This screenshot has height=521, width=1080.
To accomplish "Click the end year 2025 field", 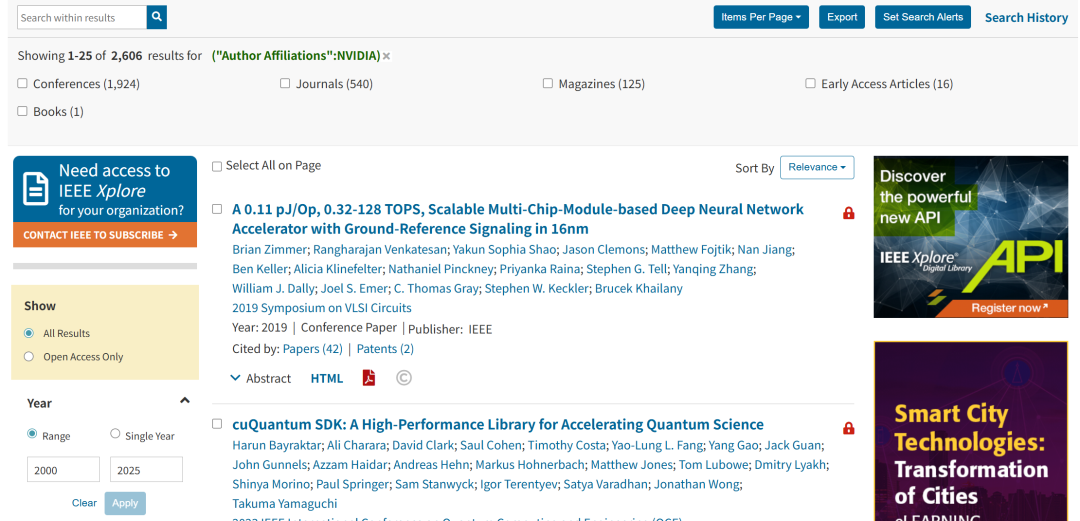I will (146, 469).
